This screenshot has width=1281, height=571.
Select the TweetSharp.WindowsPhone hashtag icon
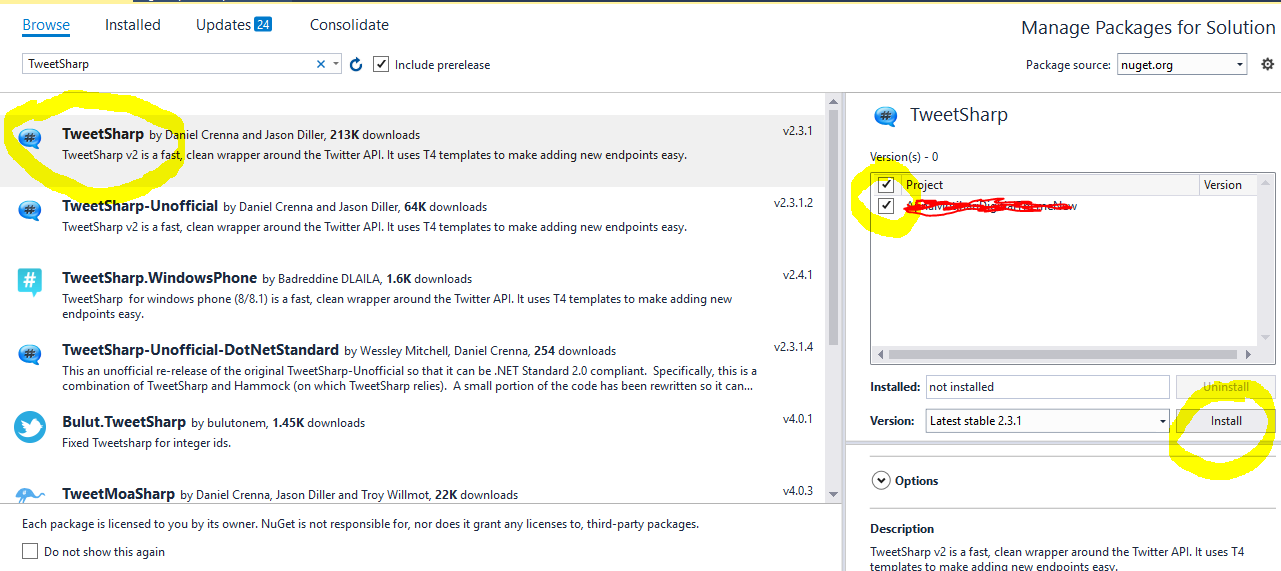coord(30,282)
